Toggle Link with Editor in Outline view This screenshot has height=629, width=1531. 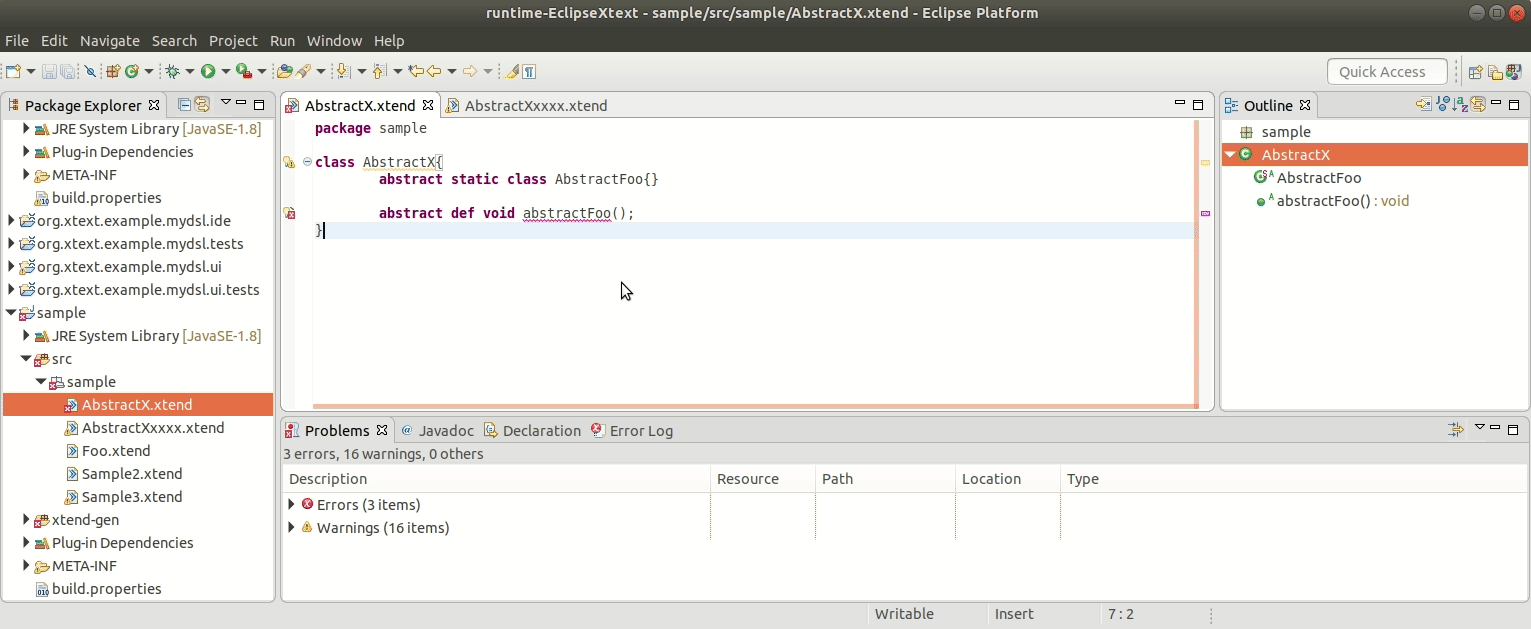pyautogui.click(x=1478, y=104)
